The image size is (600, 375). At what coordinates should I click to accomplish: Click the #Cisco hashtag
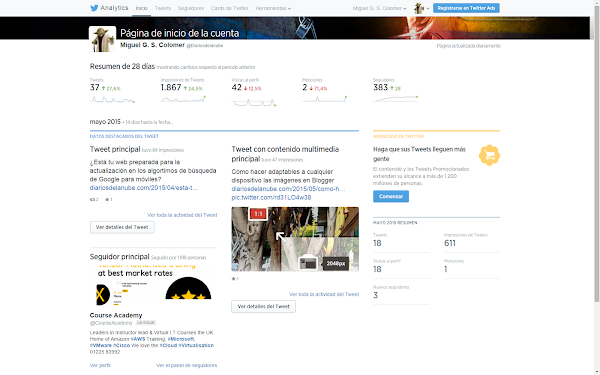(121, 345)
